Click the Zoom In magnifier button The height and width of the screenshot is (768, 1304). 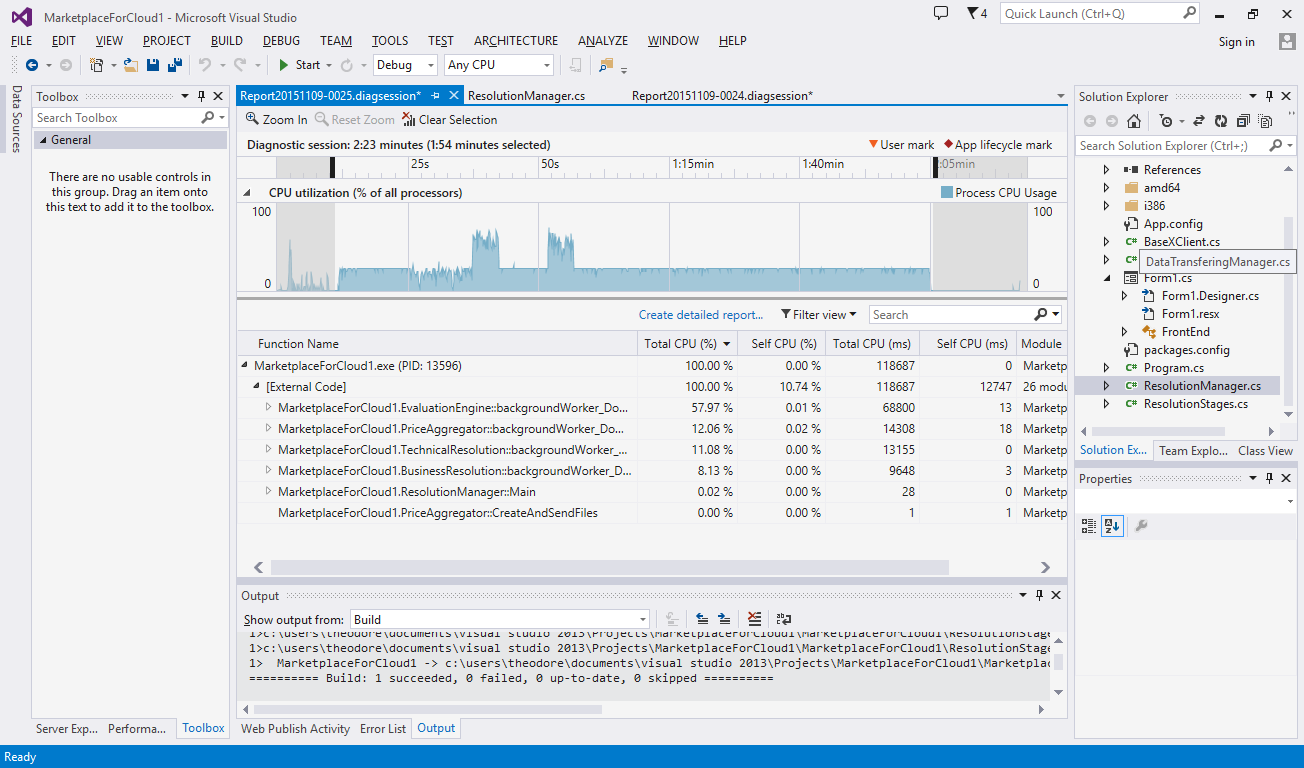(277, 119)
